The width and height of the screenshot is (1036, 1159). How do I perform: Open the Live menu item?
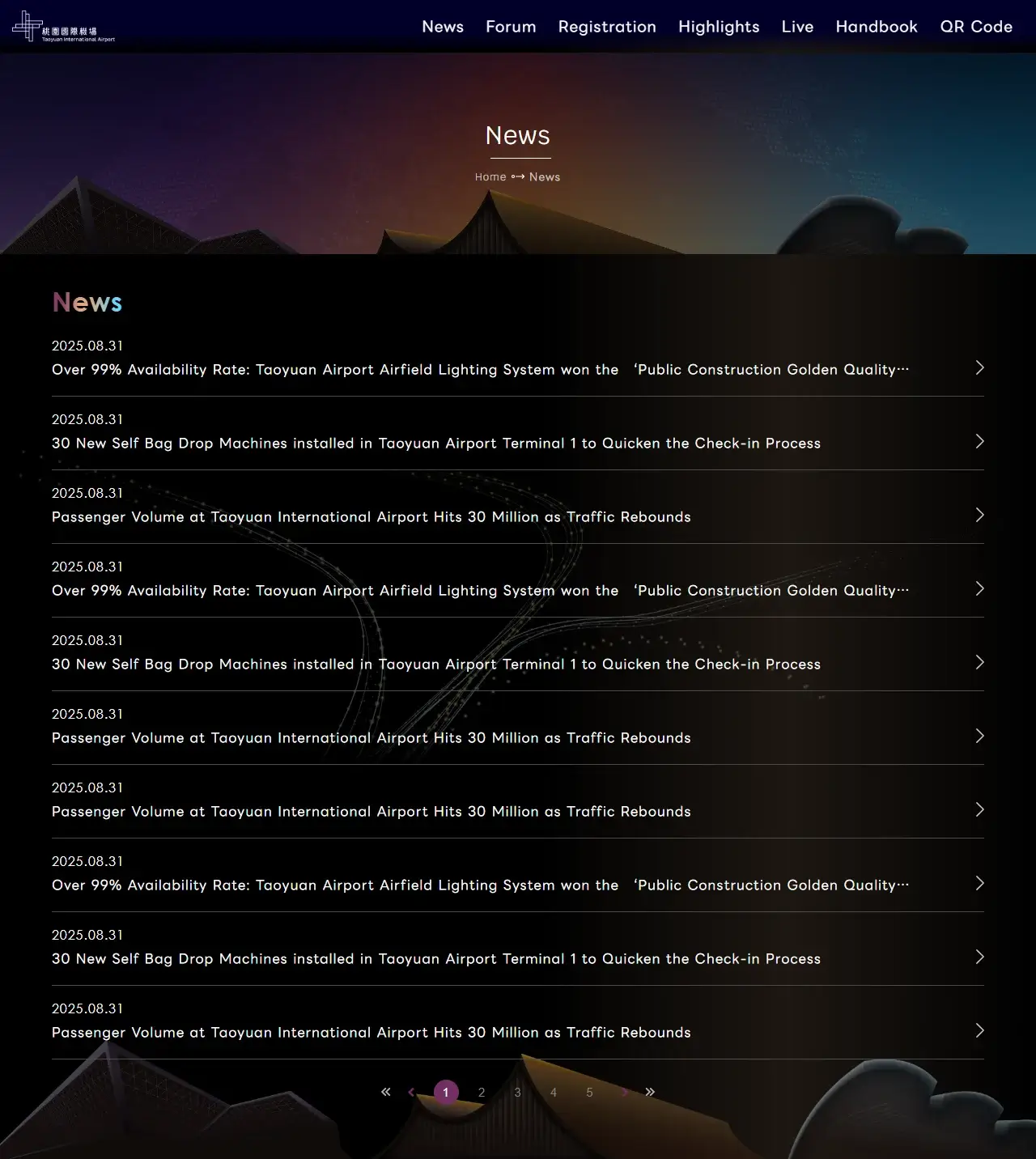coord(797,27)
